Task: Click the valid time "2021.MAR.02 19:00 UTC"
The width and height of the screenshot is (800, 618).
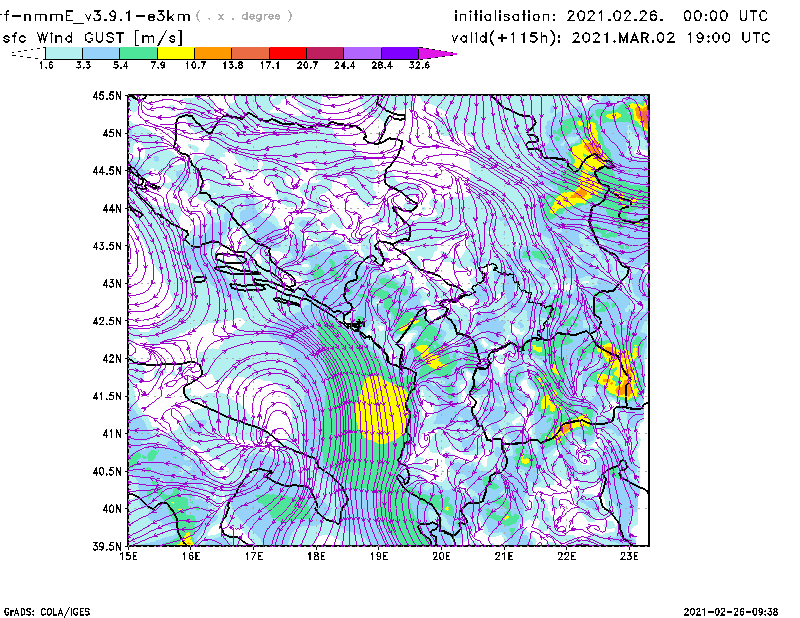Action: 671,38
